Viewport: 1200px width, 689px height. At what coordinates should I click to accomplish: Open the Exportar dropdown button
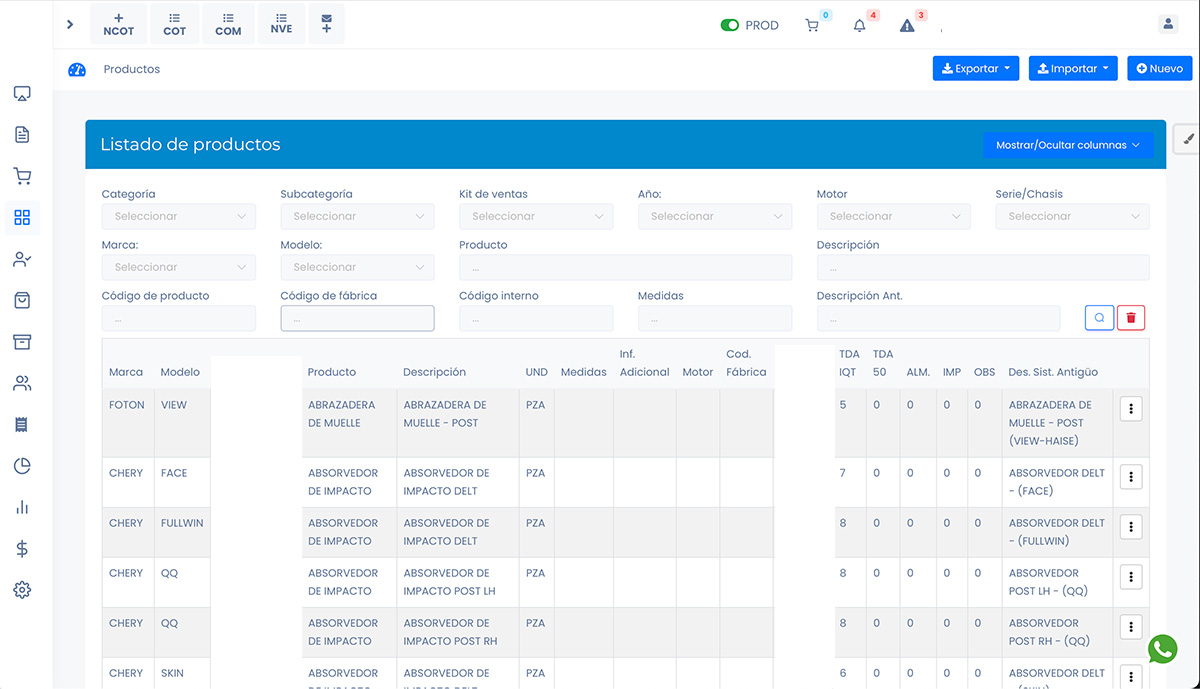(975, 69)
